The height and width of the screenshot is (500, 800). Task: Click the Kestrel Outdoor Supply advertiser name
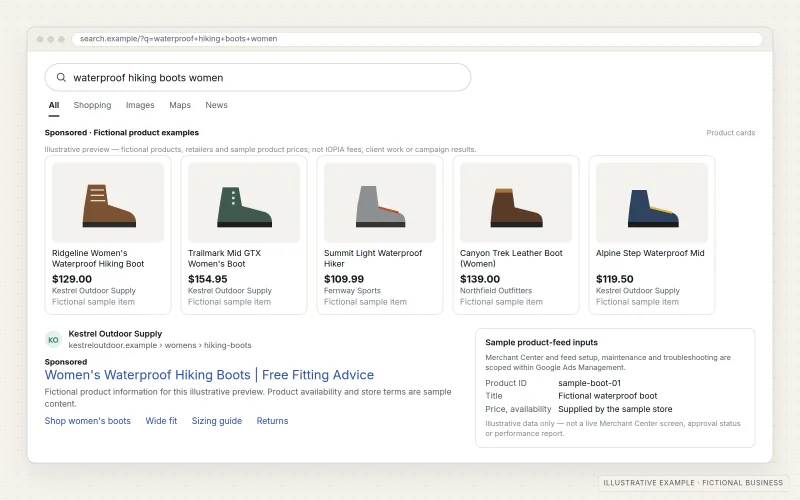(x=115, y=334)
